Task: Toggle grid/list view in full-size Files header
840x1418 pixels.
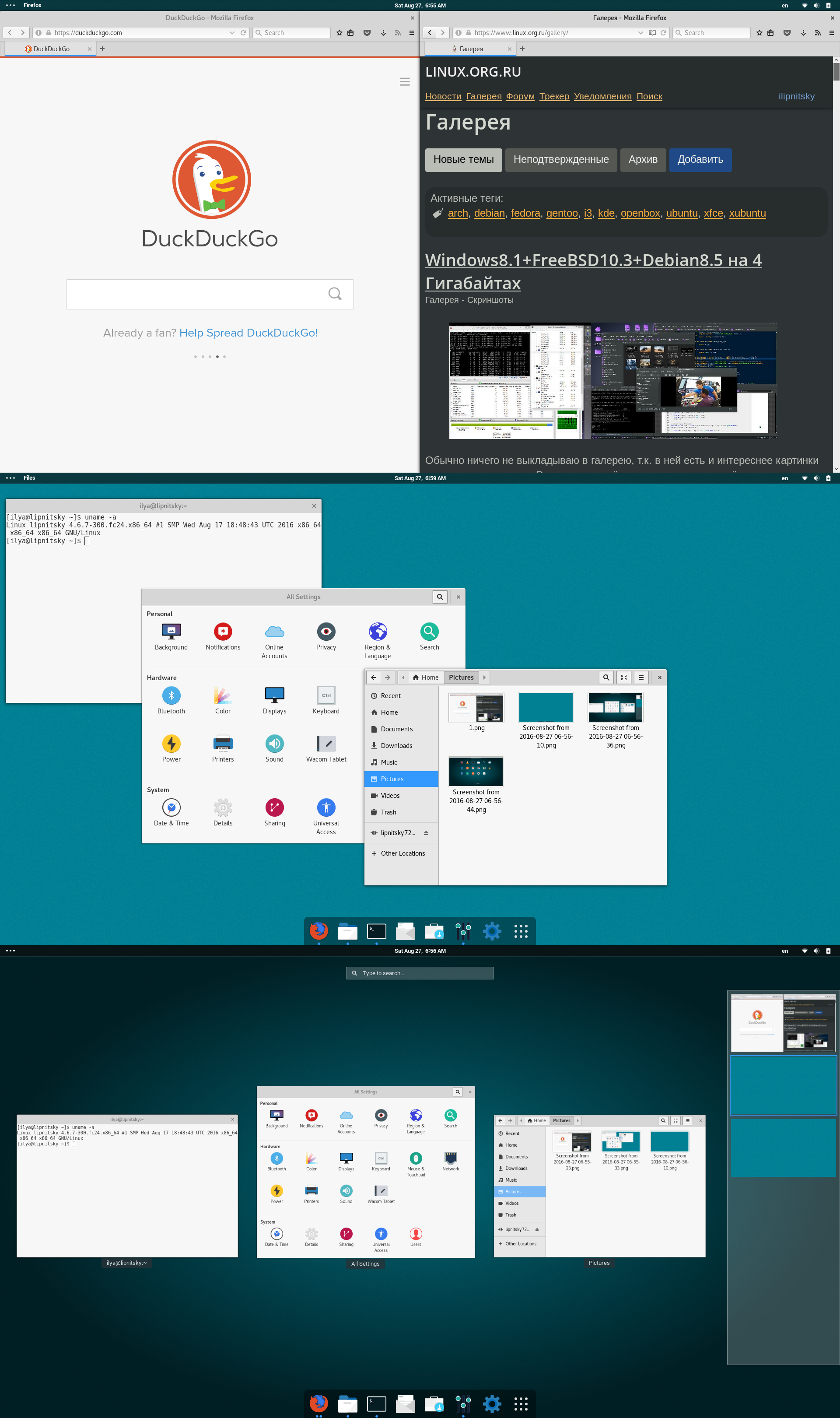Action: 624,677
